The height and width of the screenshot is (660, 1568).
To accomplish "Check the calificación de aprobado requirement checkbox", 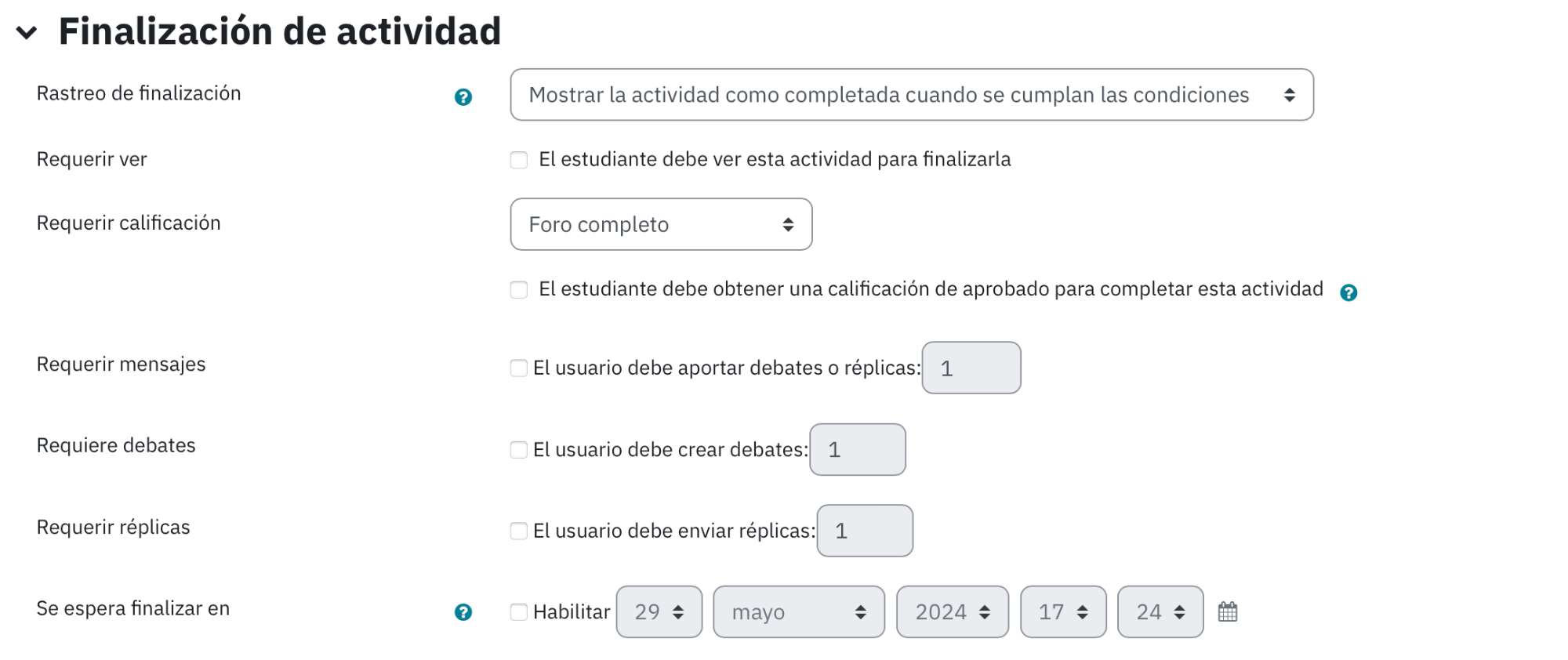I will click(519, 289).
